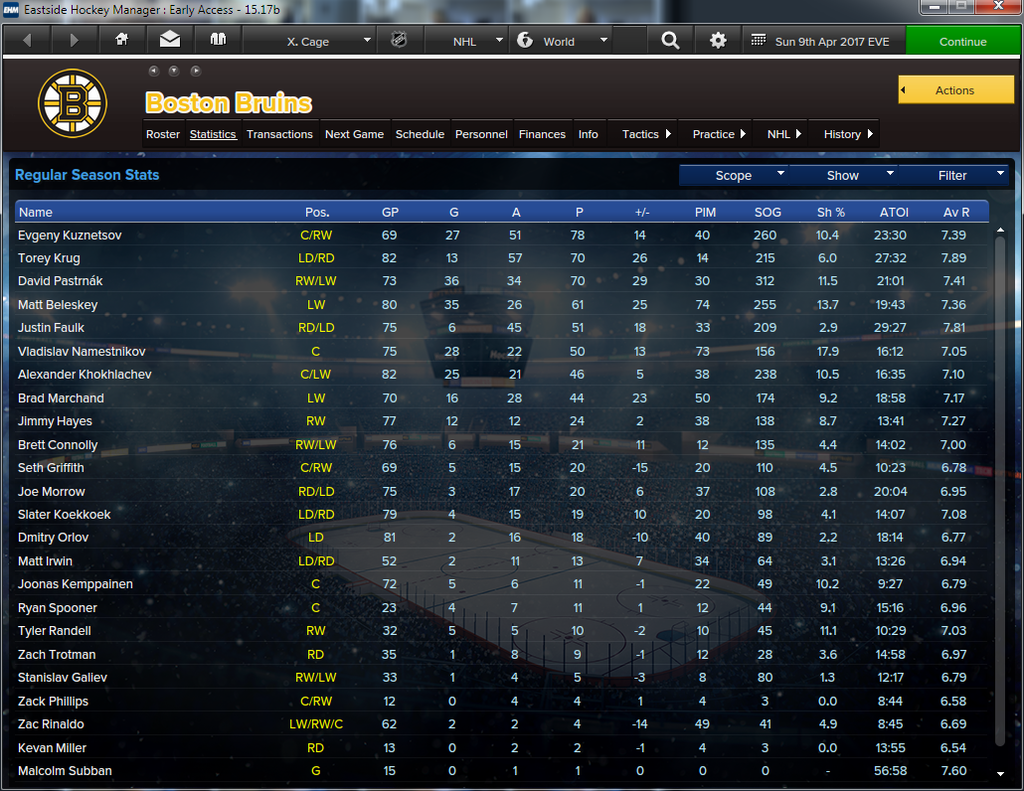
Task: Open player Brad Marchand
Action: tap(61, 398)
